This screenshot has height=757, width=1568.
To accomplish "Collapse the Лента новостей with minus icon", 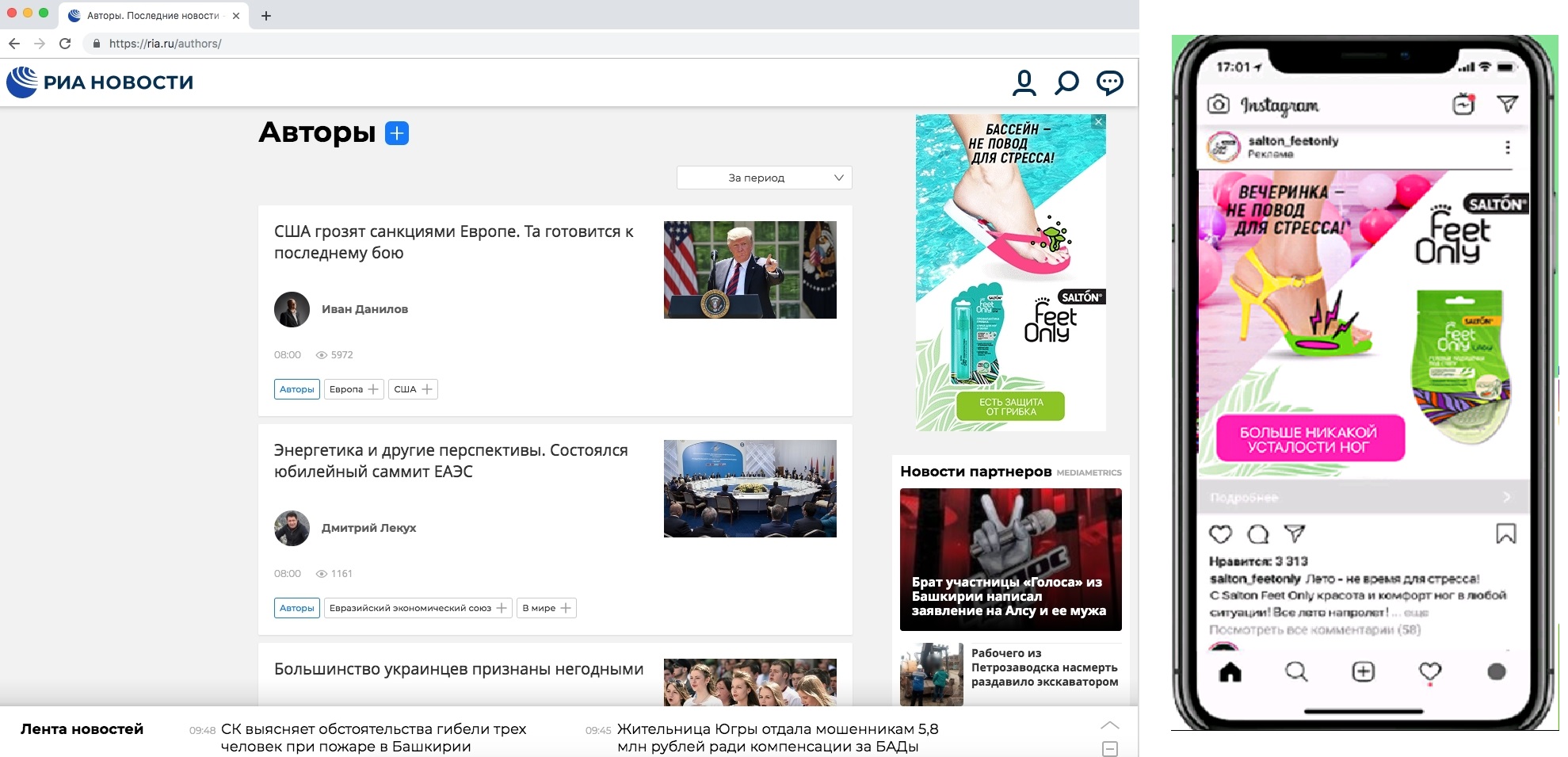I will tap(1110, 749).
